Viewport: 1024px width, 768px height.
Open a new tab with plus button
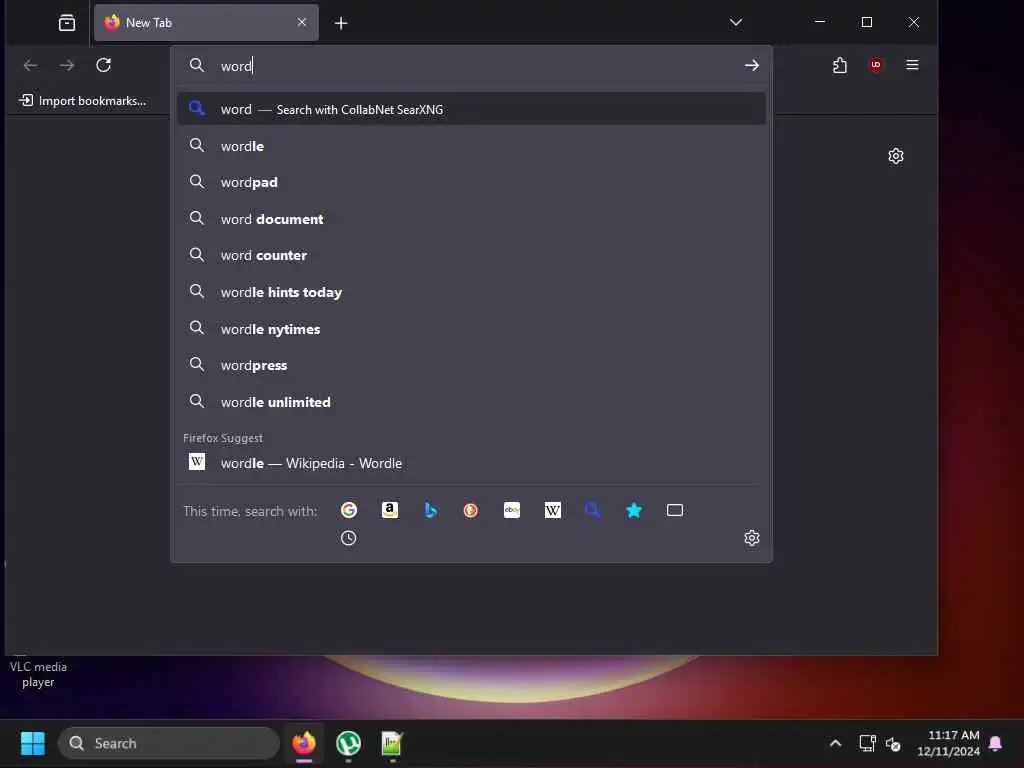click(x=341, y=24)
